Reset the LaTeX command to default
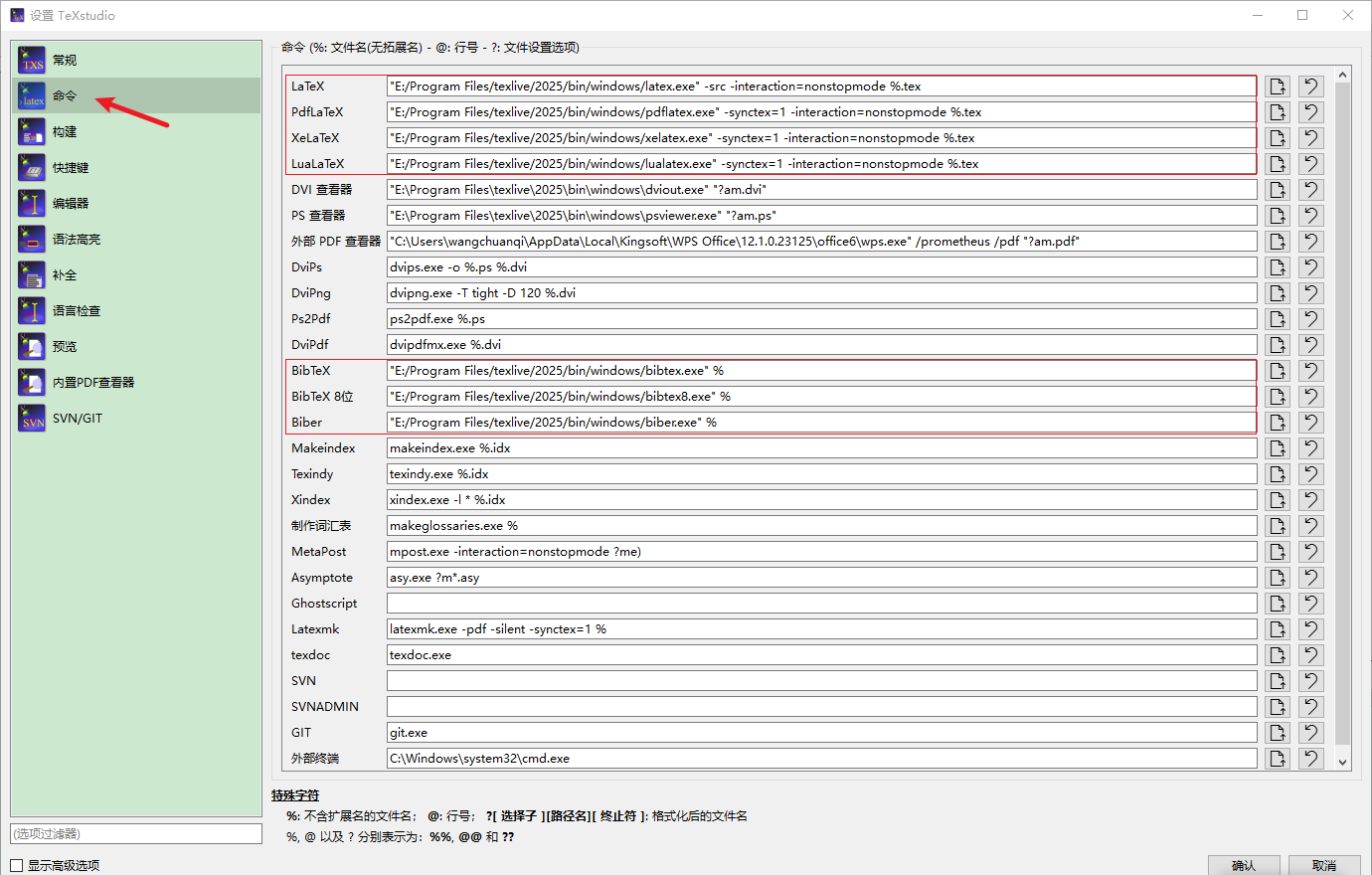1372x875 pixels. [1311, 87]
